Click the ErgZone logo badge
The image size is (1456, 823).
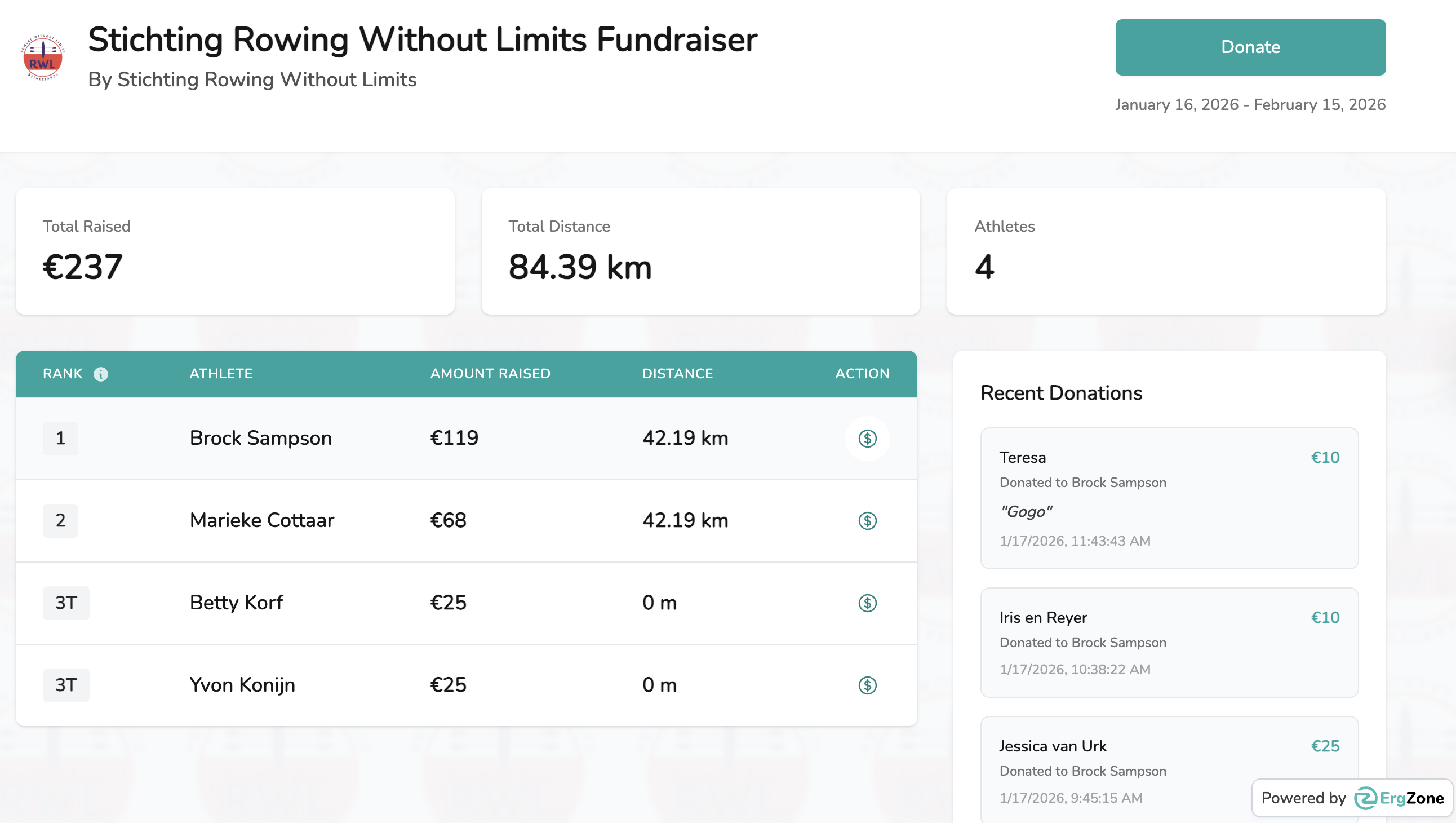click(x=1399, y=798)
